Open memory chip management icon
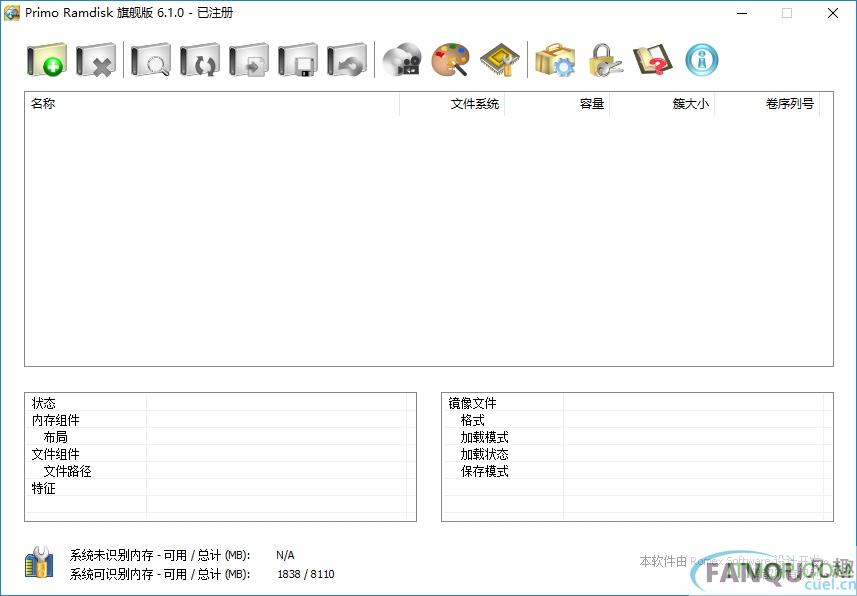 500,60
